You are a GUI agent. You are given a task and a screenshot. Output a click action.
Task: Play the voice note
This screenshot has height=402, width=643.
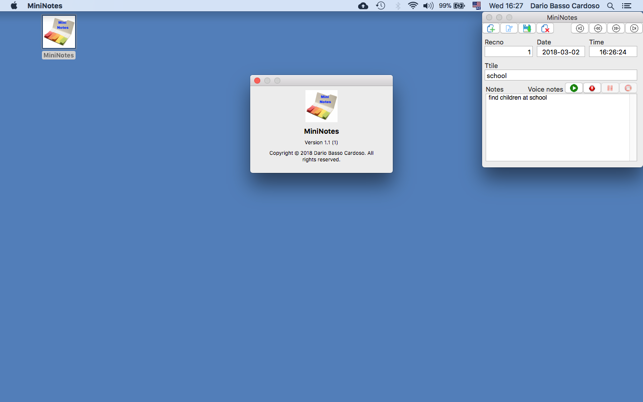(x=574, y=88)
